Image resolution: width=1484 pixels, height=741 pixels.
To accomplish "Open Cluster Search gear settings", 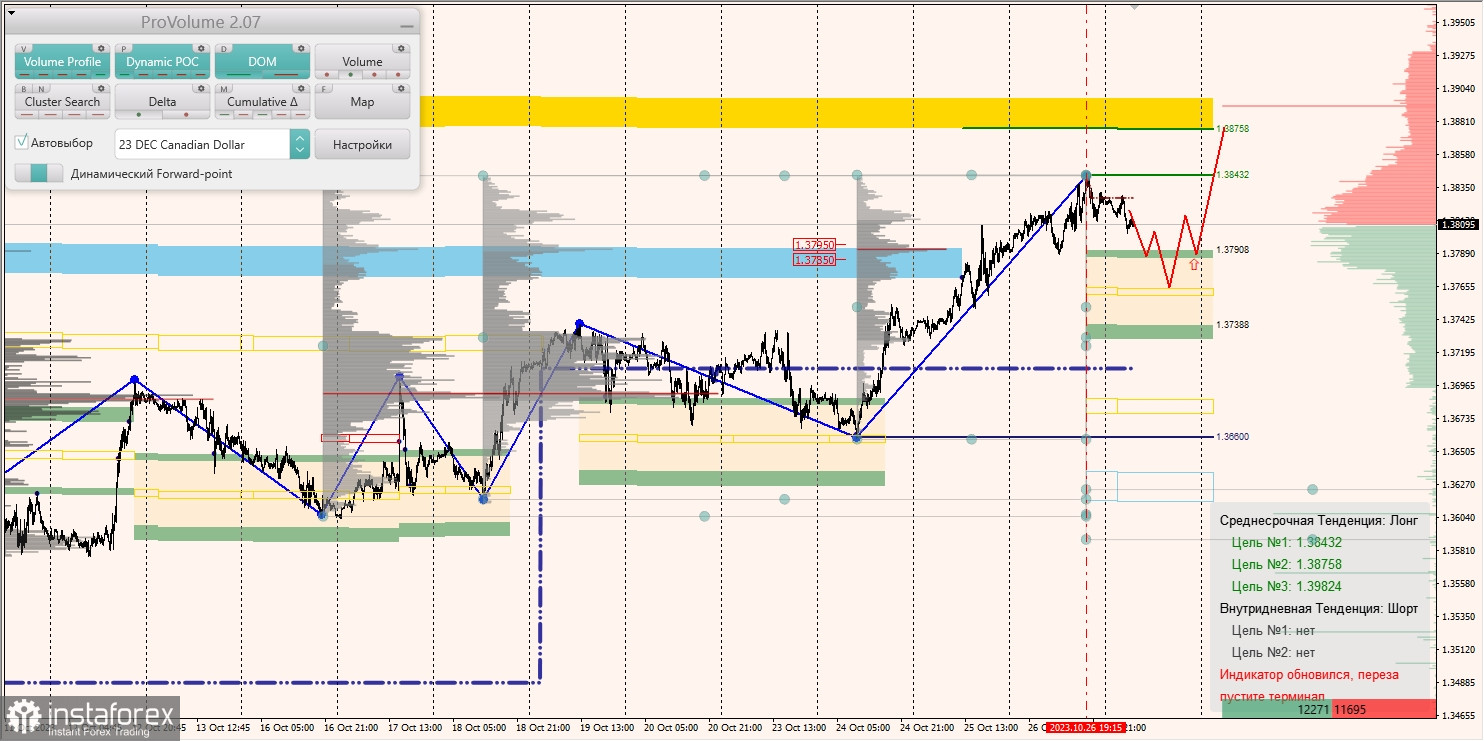I will click(100, 88).
